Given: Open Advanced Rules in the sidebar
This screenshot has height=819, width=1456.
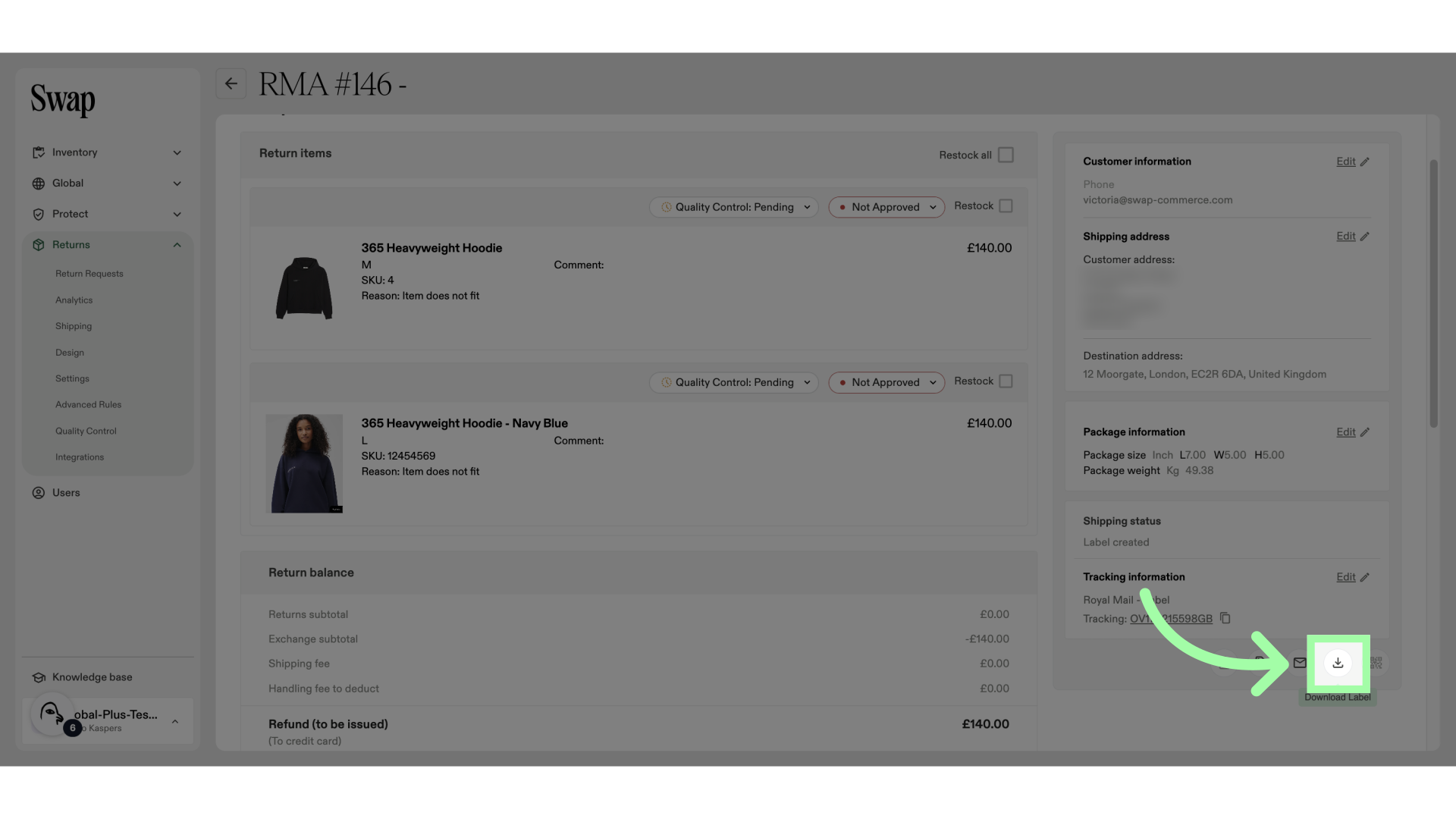Looking at the screenshot, I should (x=88, y=405).
